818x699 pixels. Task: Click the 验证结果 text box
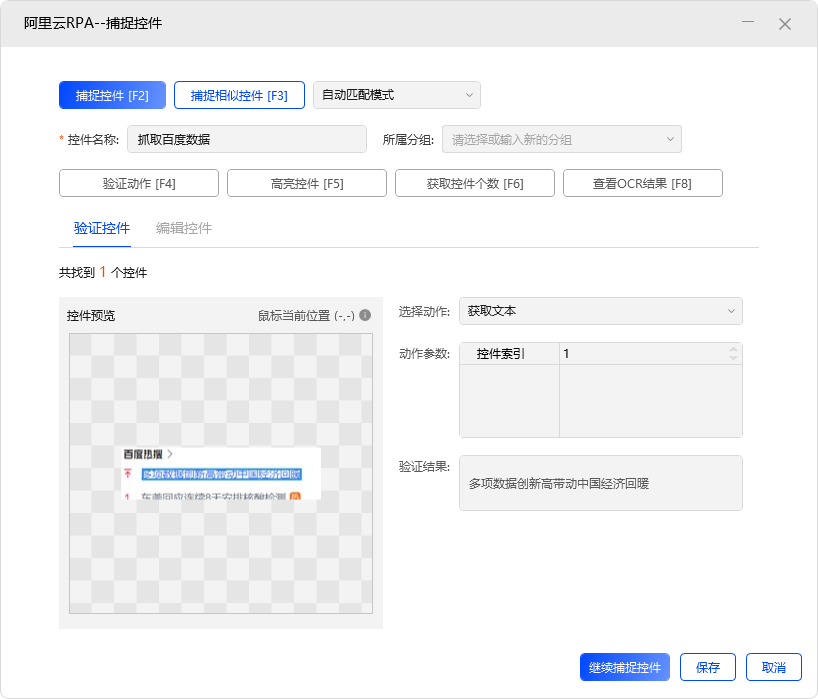click(600, 483)
